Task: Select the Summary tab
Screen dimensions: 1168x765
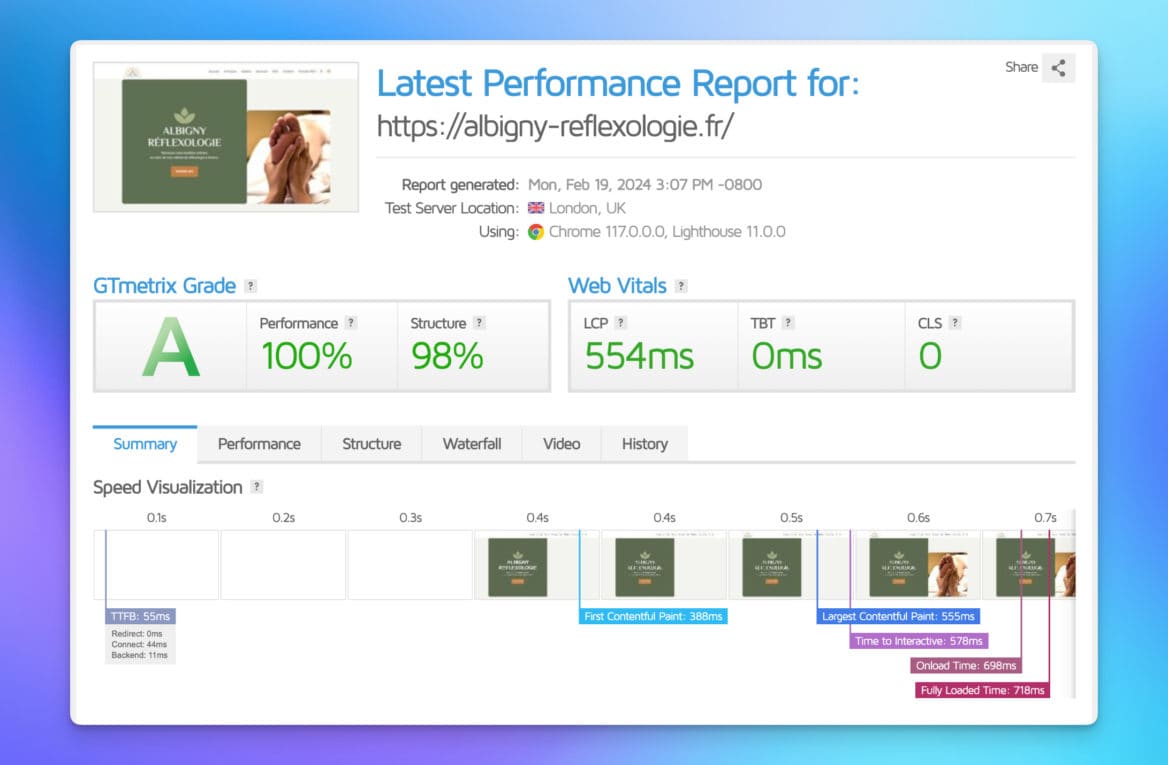Action: point(145,444)
